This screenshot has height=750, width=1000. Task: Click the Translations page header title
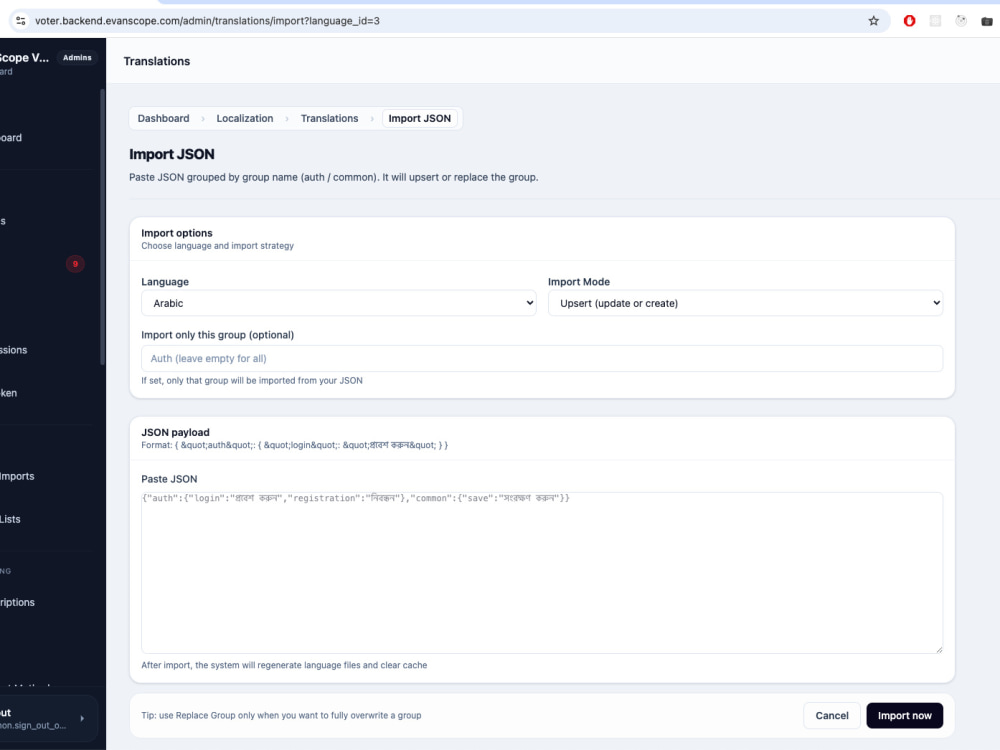[x=157, y=61]
